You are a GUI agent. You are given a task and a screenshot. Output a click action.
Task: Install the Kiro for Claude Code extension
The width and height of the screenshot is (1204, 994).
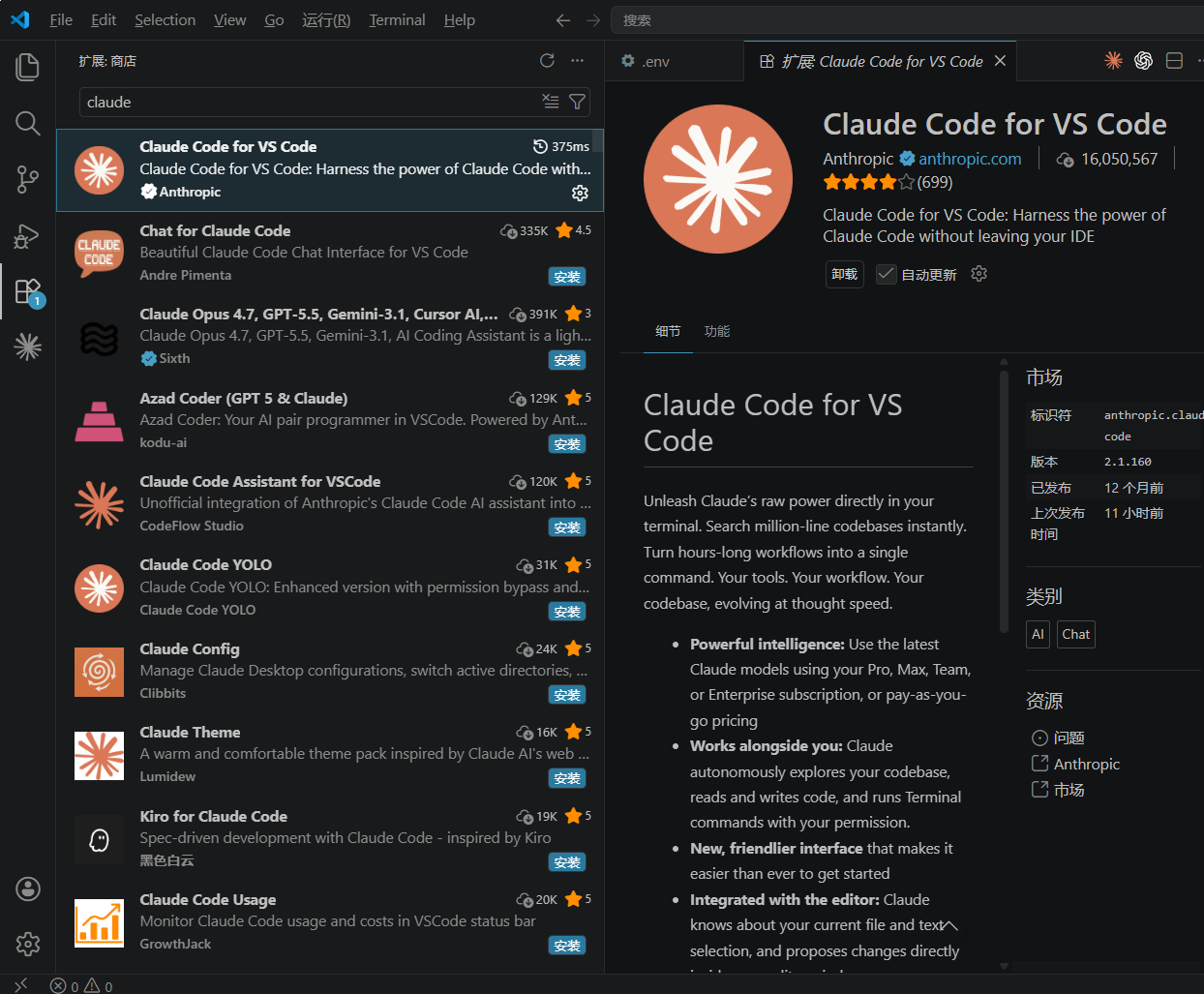pos(567,862)
